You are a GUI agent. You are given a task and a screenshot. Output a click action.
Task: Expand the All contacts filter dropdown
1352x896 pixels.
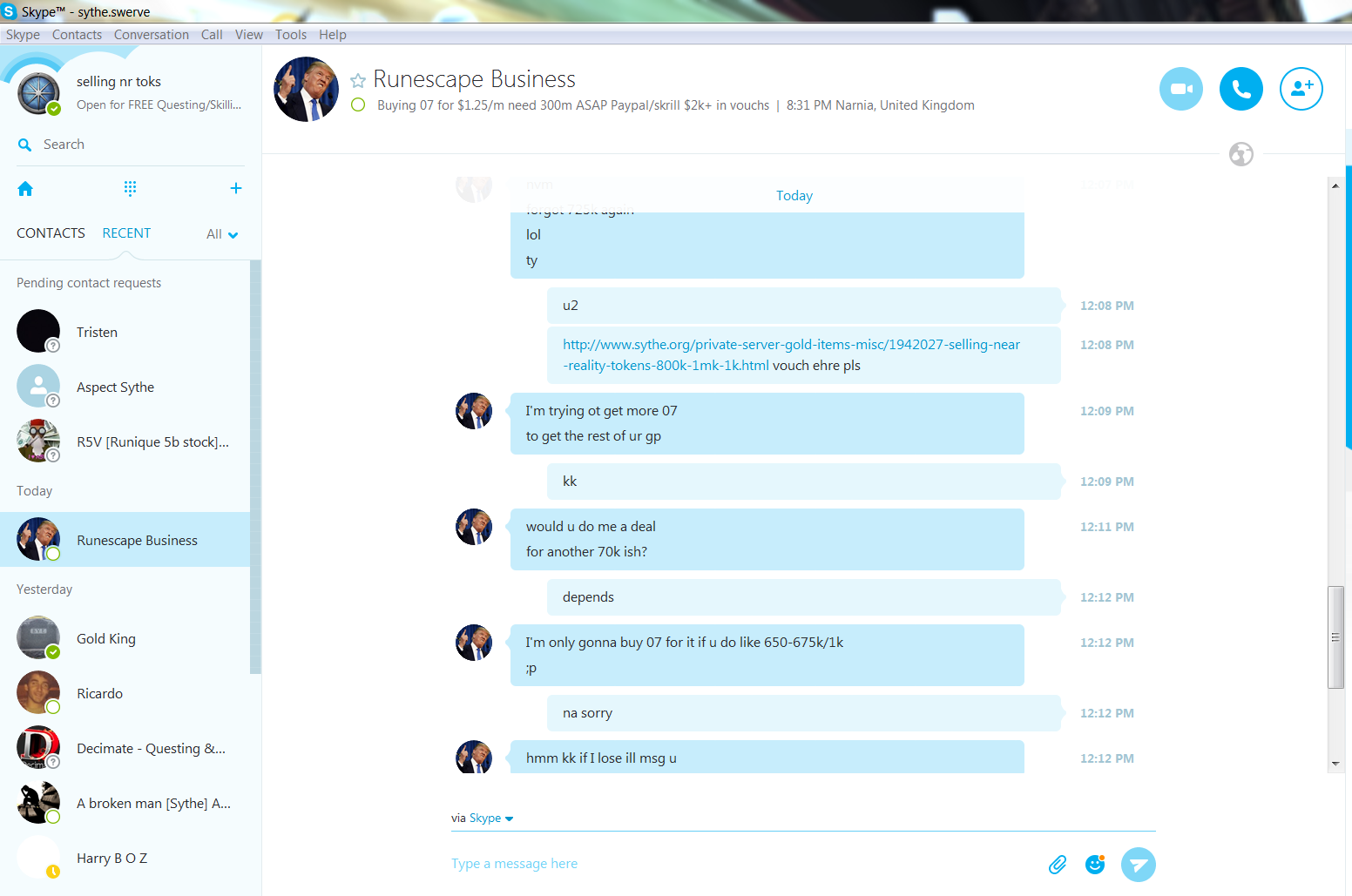(x=222, y=234)
